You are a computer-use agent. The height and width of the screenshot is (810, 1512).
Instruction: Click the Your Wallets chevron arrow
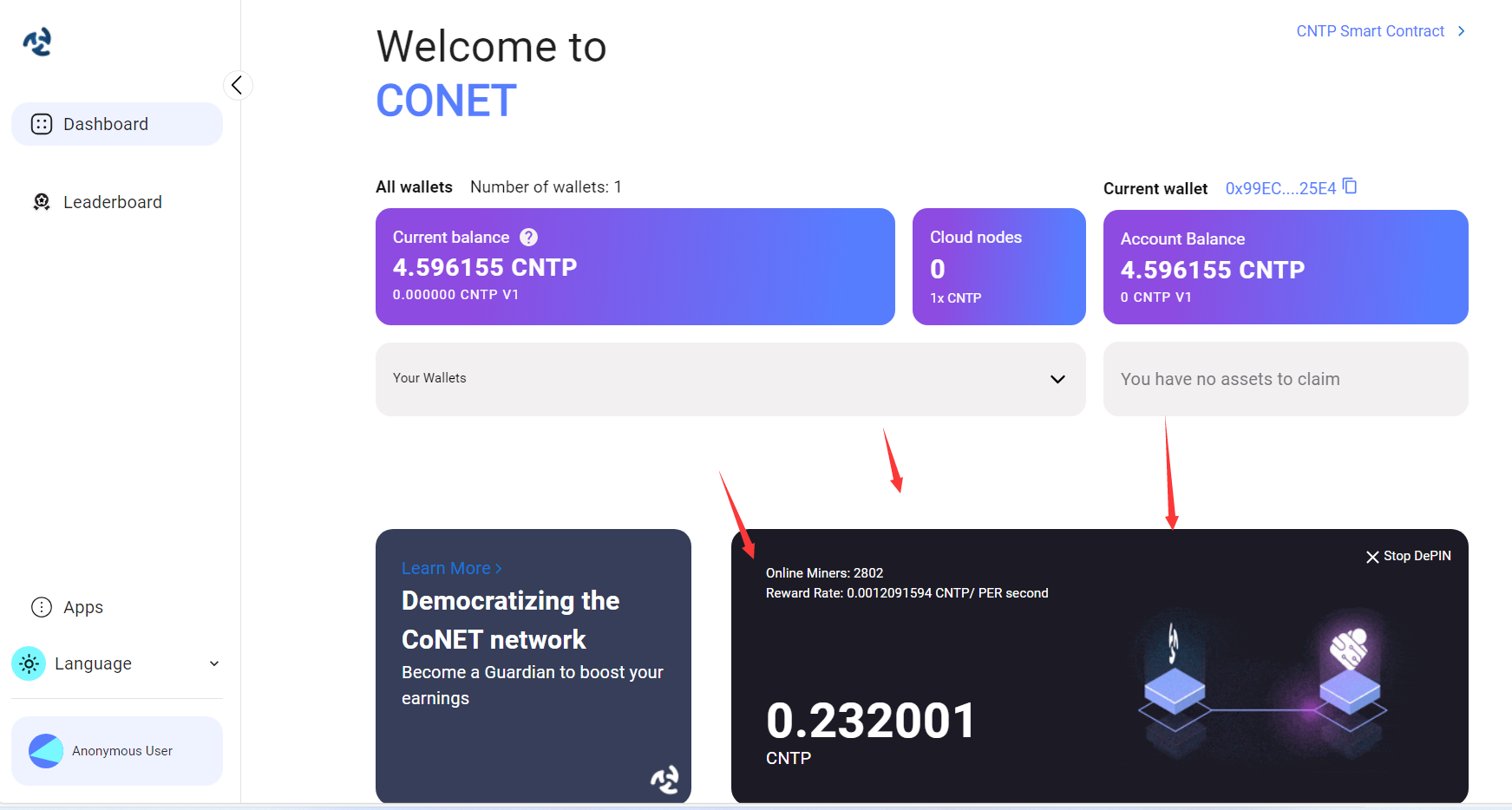pyautogui.click(x=1057, y=379)
